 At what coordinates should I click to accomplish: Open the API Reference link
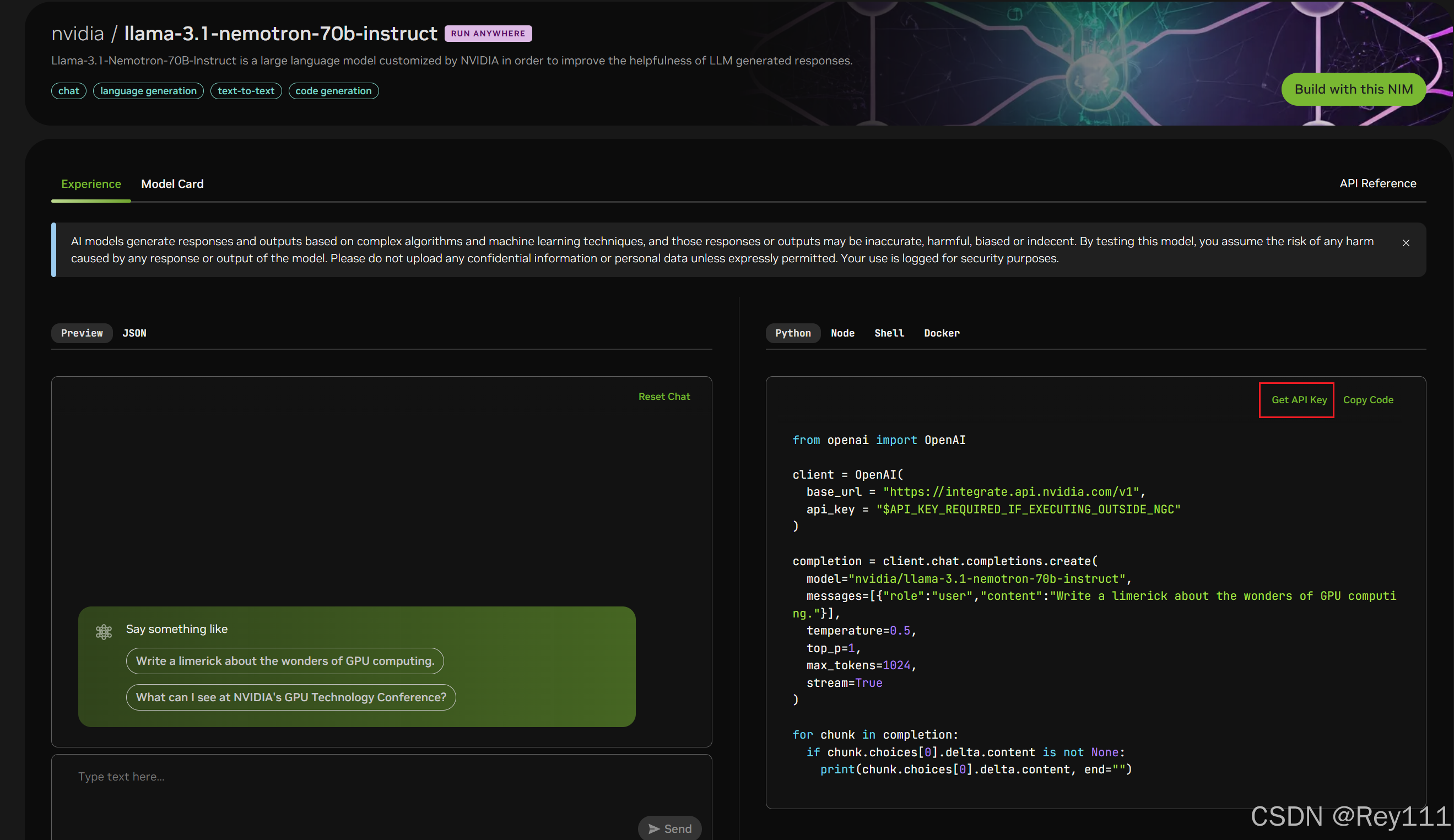[x=1377, y=183]
